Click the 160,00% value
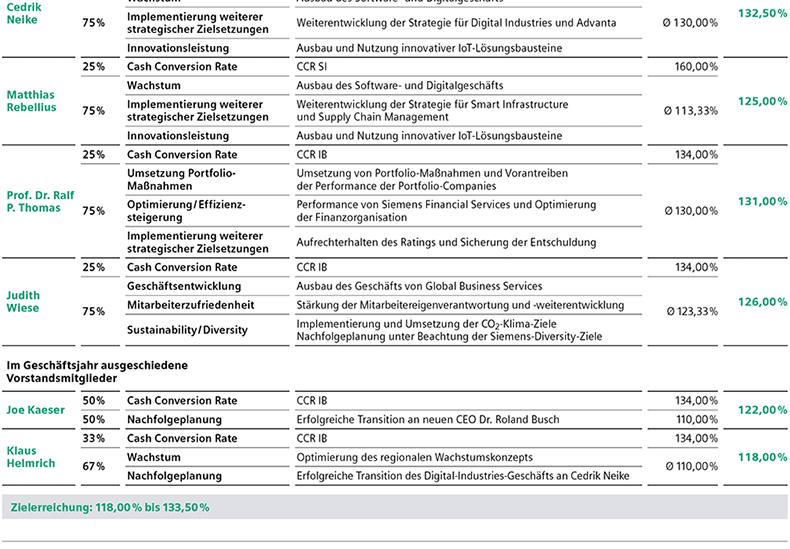The width and height of the screenshot is (790, 549). click(x=696, y=66)
